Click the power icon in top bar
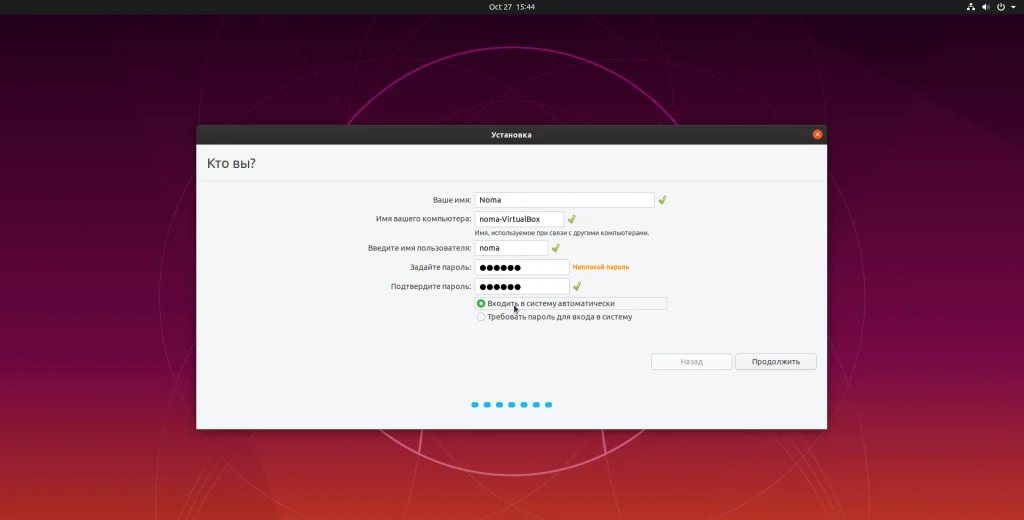The height and width of the screenshot is (520, 1024). (1000, 7)
